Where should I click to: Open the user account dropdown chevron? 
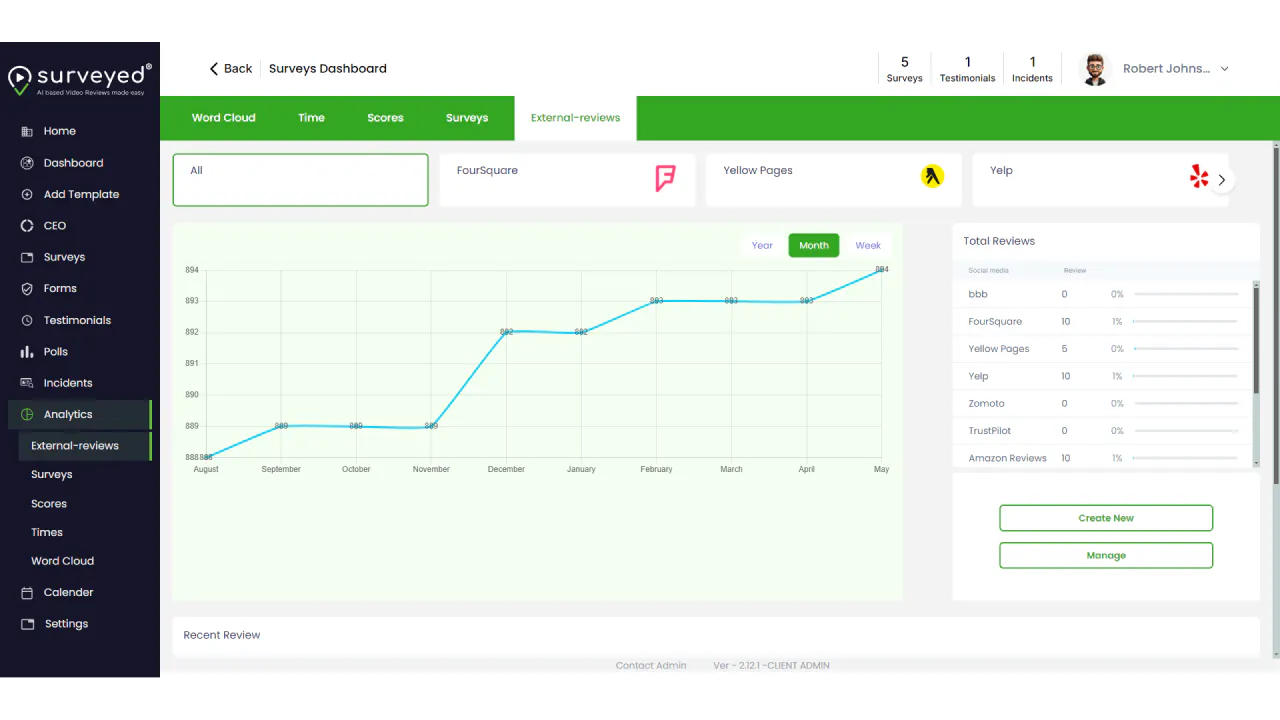(x=1224, y=69)
